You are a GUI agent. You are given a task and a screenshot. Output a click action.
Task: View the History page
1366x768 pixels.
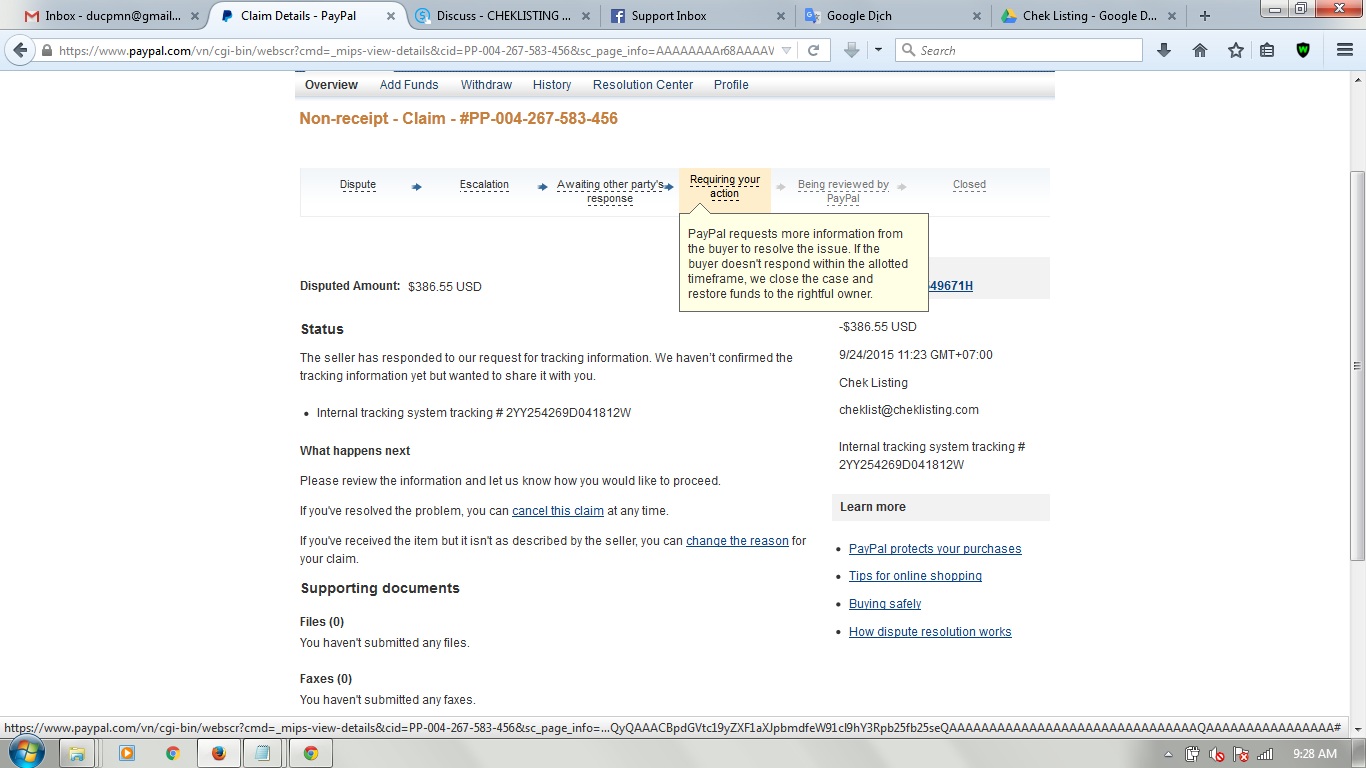coord(552,85)
